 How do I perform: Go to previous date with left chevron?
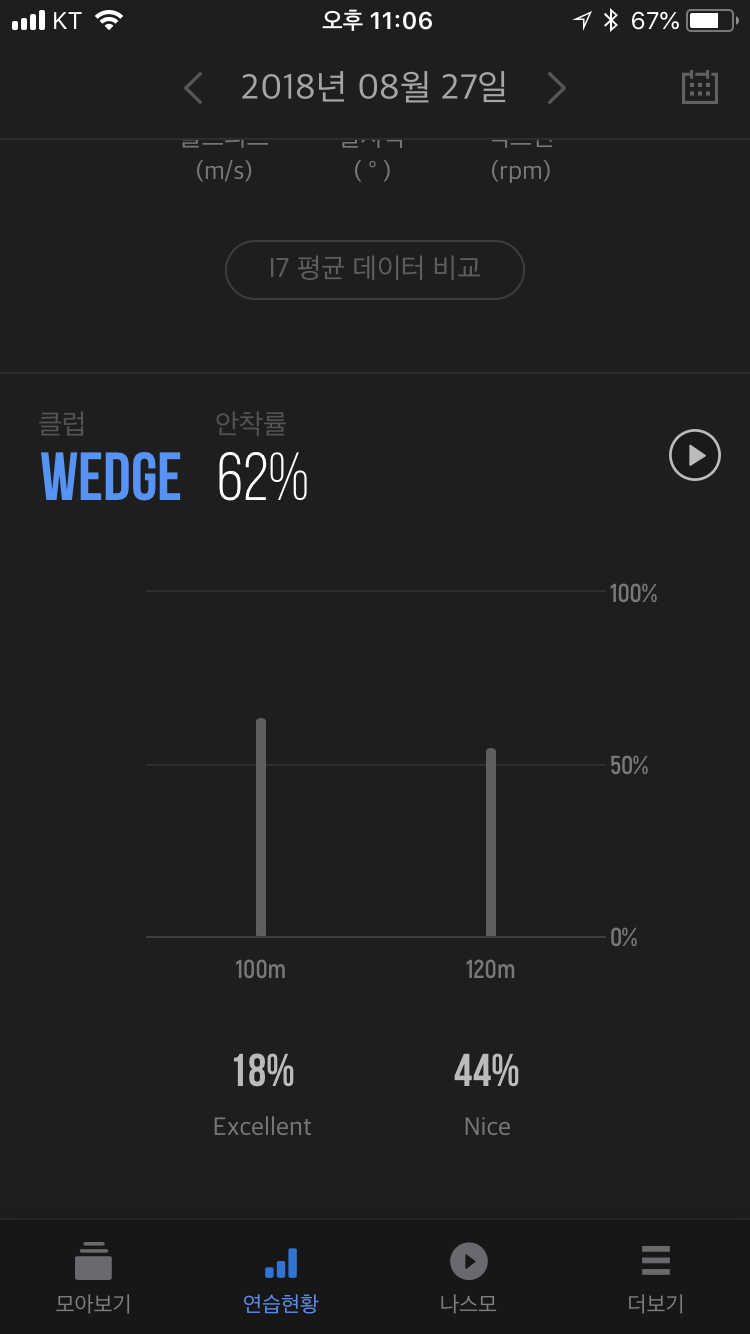[x=194, y=89]
